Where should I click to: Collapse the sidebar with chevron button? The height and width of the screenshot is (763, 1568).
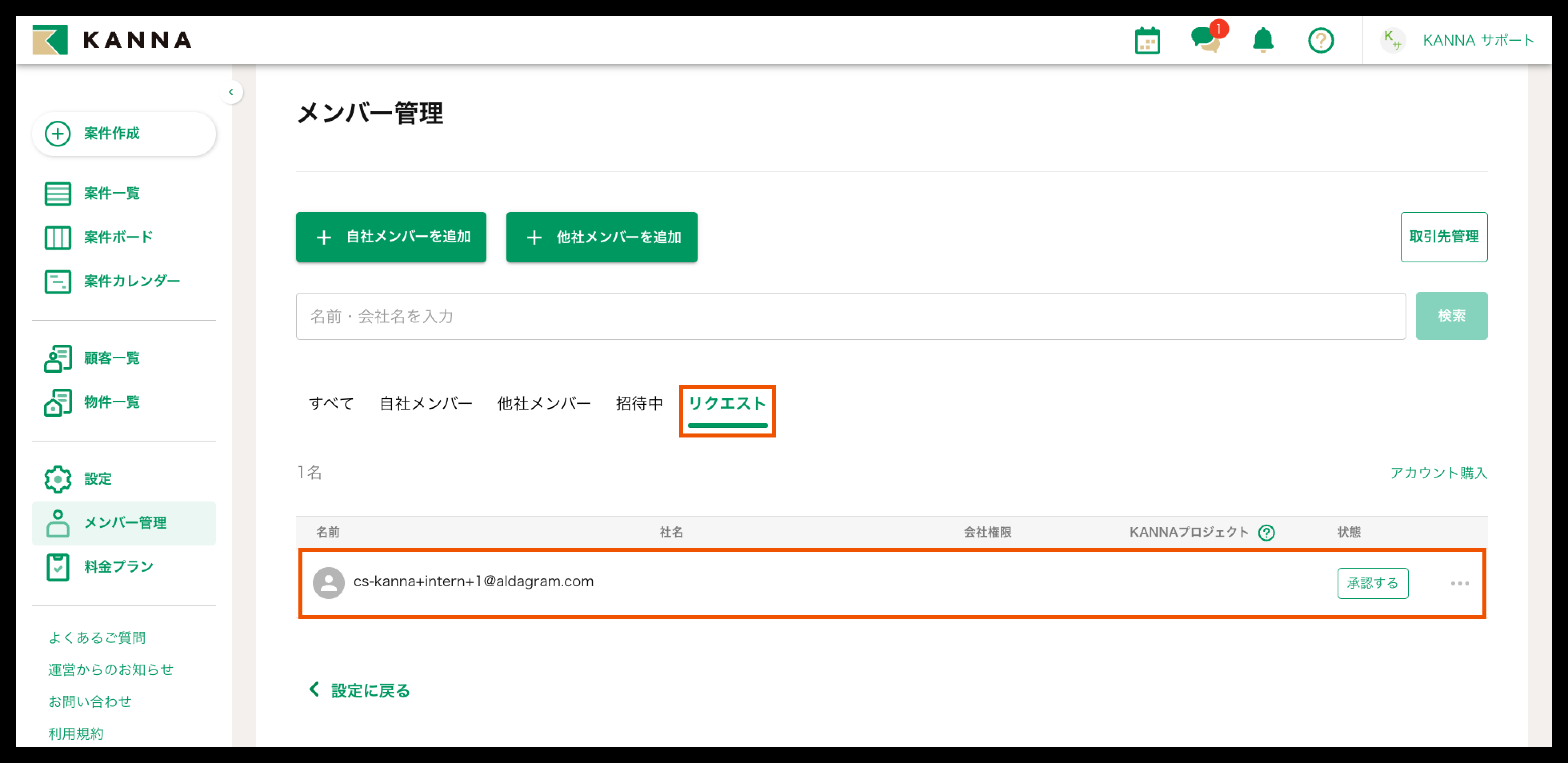(x=231, y=92)
